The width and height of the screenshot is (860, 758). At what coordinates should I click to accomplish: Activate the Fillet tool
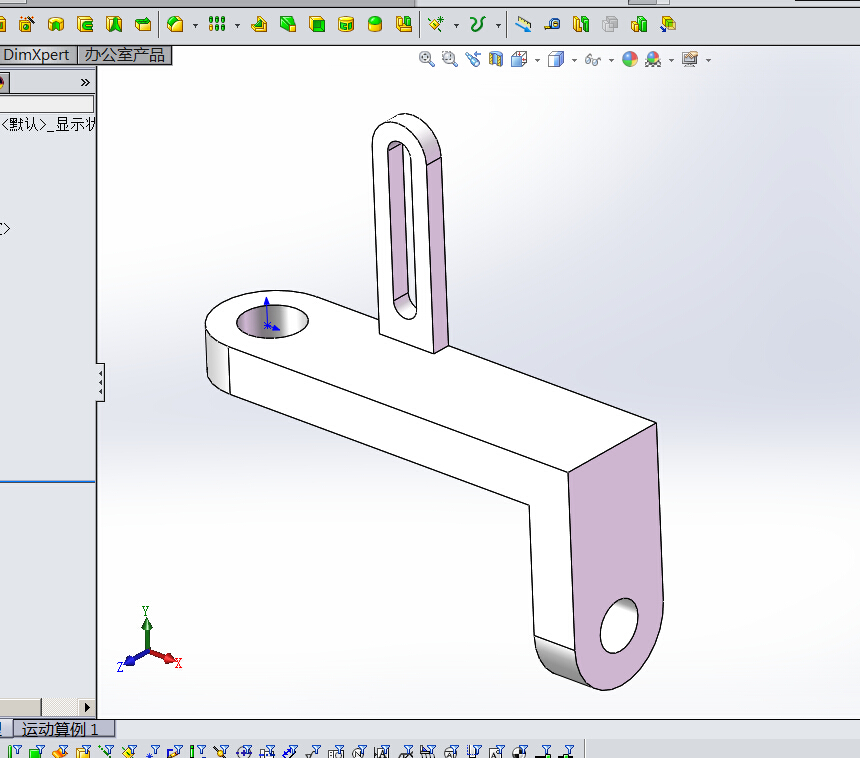(x=175, y=24)
